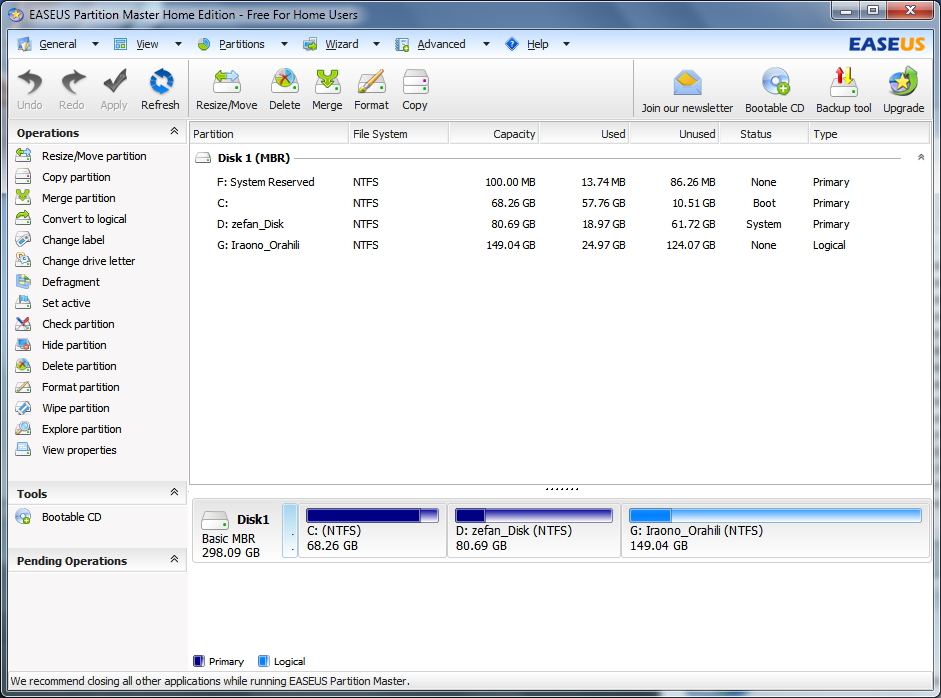The height and width of the screenshot is (698, 941).
Task: Click Disk1 Basic MBR disk label
Action: point(237,534)
